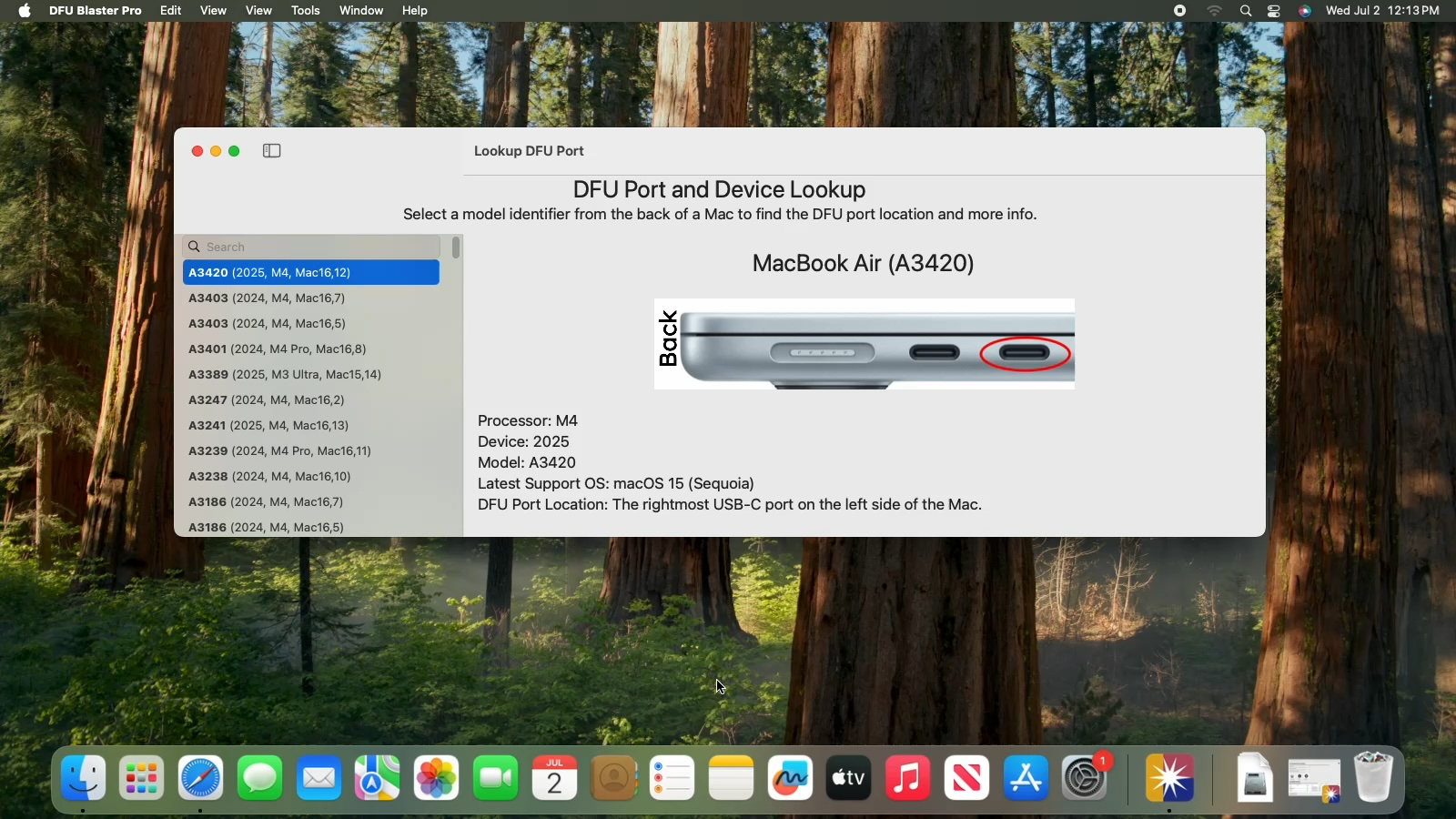Open Spotlight search in menu bar

(1246, 11)
